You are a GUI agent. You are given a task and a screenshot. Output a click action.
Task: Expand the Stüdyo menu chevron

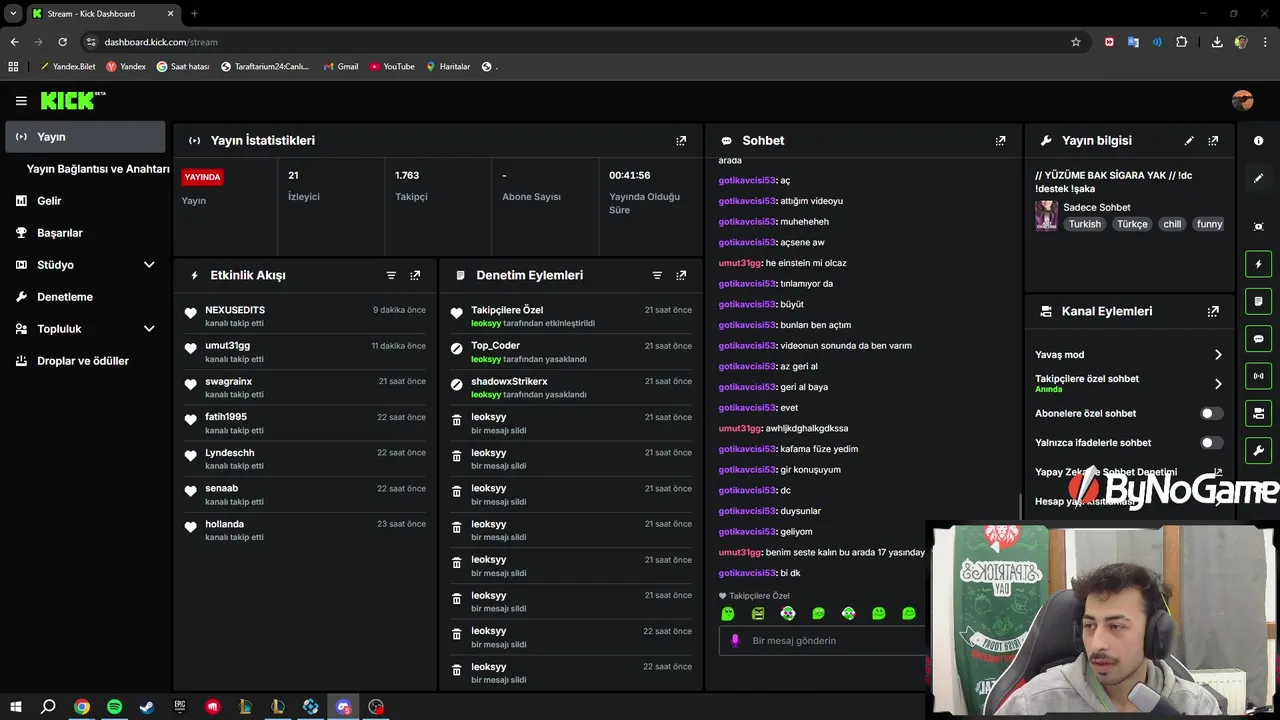[149, 265]
